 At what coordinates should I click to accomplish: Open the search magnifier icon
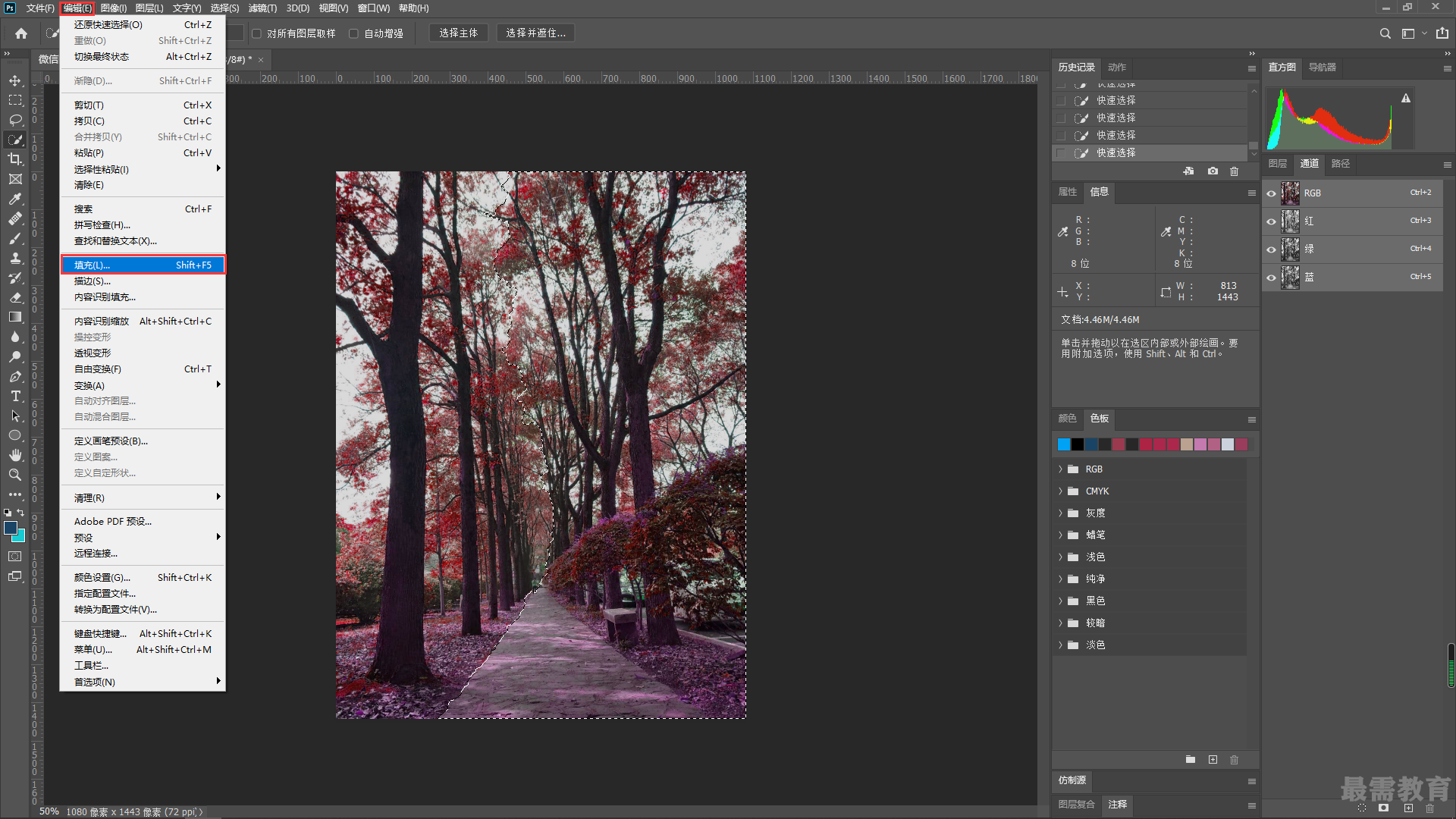pyautogui.click(x=1385, y=33)
